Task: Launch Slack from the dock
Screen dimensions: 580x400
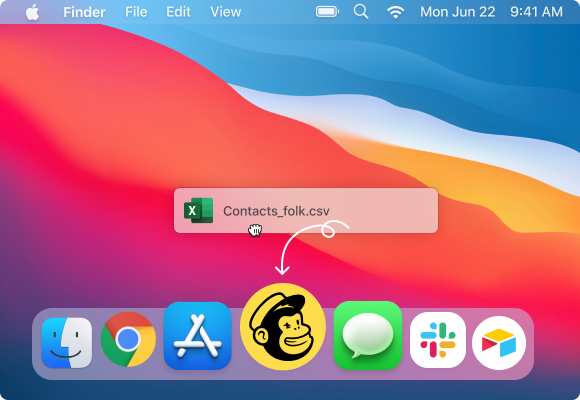Action: (438, 340)
